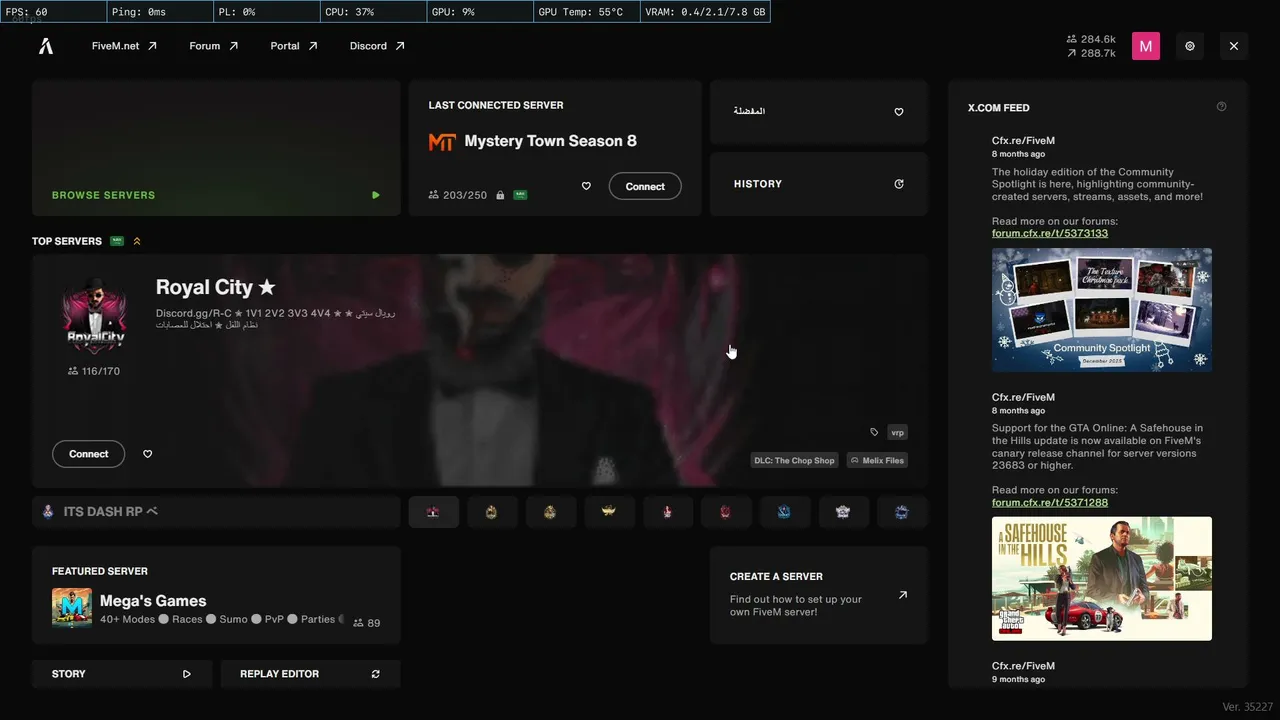Open the Create a Server card
Viewport: 1280px width, 720px height.
819,595
